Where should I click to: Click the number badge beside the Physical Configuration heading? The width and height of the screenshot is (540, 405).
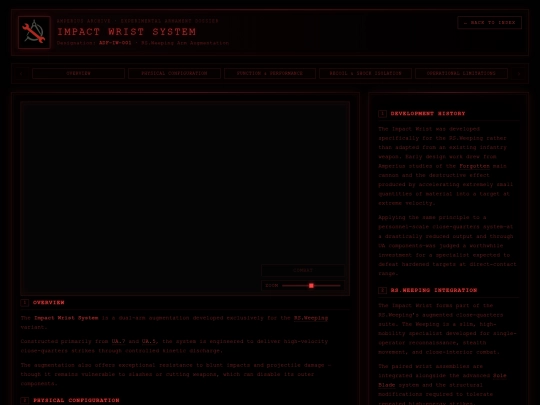tap(24, 400)
